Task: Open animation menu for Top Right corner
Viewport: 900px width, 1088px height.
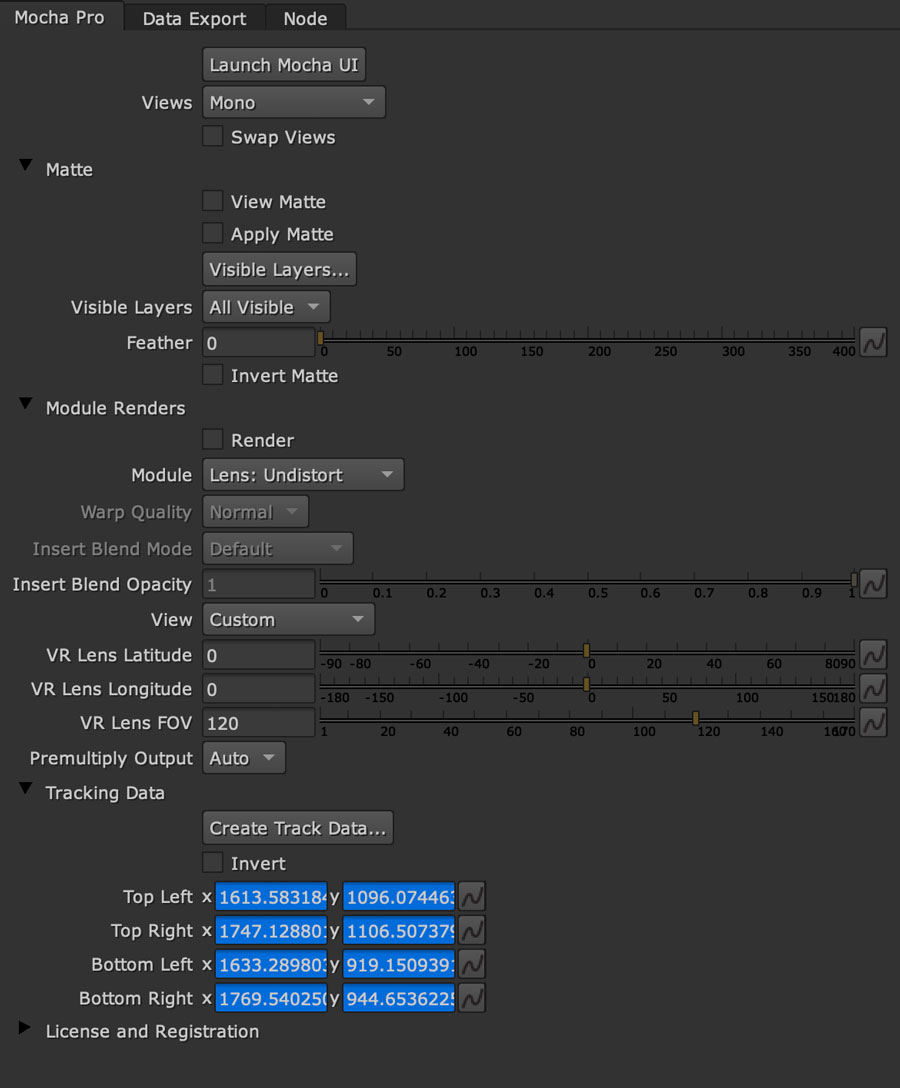Action: 472,930
